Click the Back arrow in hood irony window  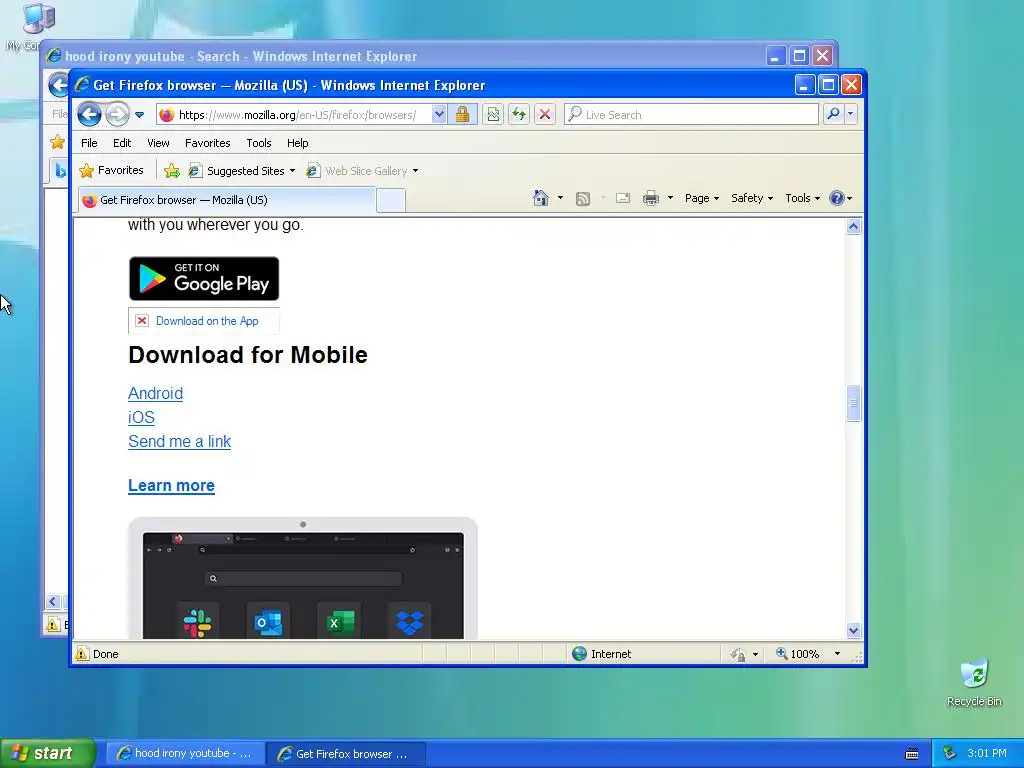(59, 85)
